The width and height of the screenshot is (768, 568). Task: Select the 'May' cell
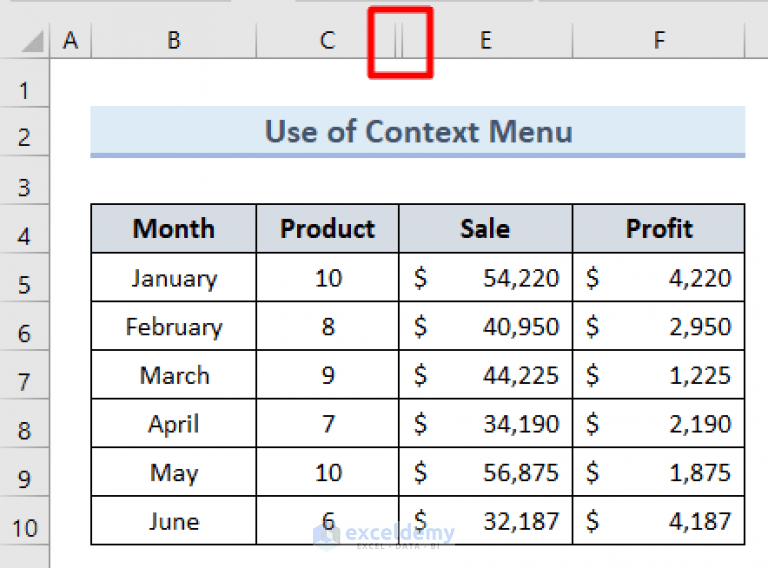pyautogui.click(x=173, y=472)
